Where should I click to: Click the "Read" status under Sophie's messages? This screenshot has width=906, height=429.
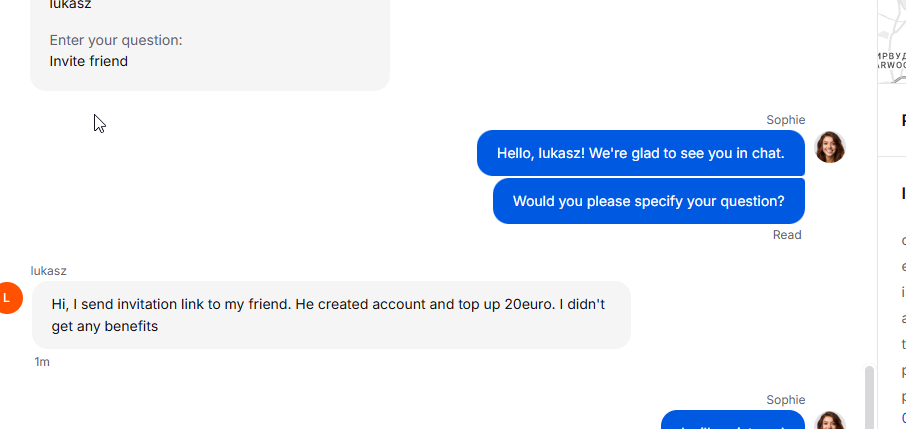[x=787, y=235]
